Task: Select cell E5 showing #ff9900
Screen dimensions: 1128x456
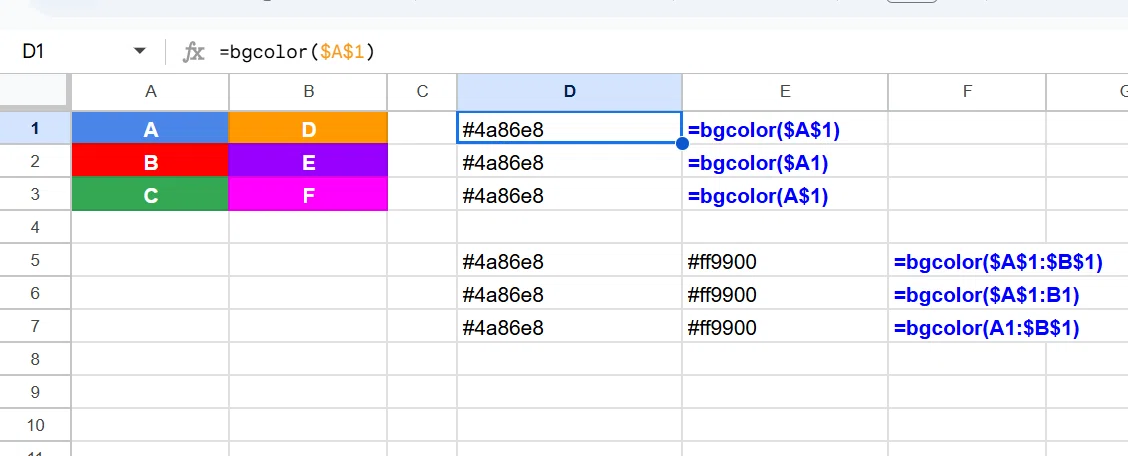Action: point(785,260)
